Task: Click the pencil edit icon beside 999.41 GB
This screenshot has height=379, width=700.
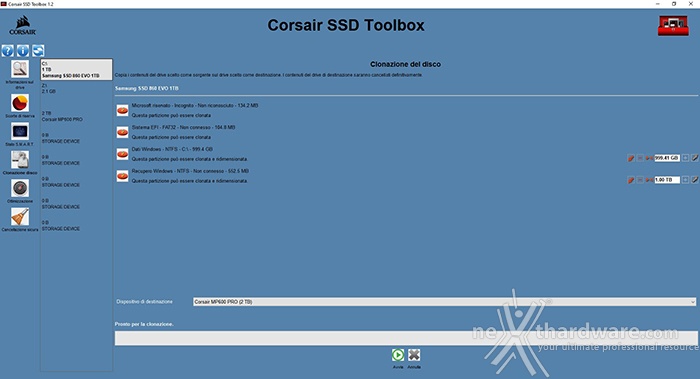Action: click(x=695, y=158)
